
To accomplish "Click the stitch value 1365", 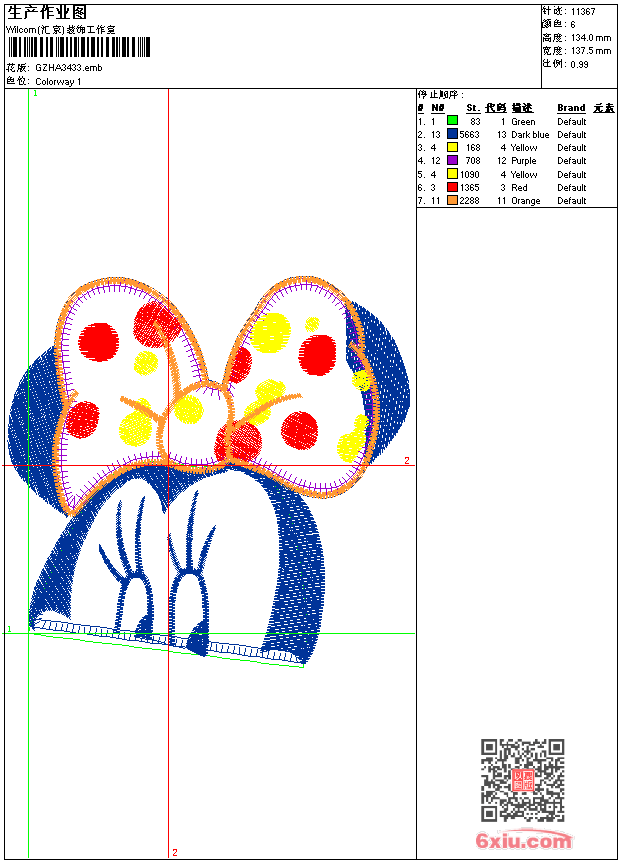I will click(x=470, y=188).
